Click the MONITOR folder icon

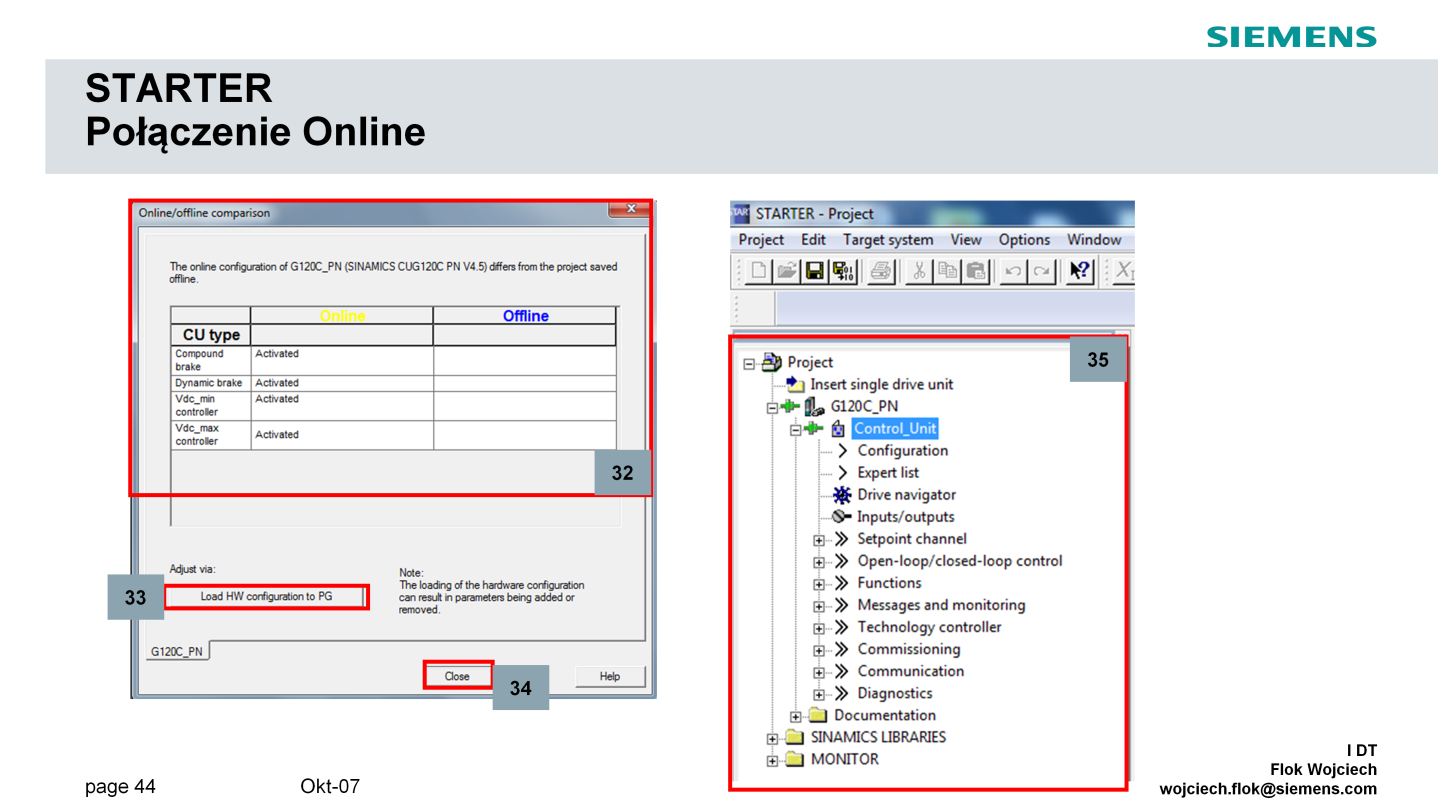pos(795,759)
